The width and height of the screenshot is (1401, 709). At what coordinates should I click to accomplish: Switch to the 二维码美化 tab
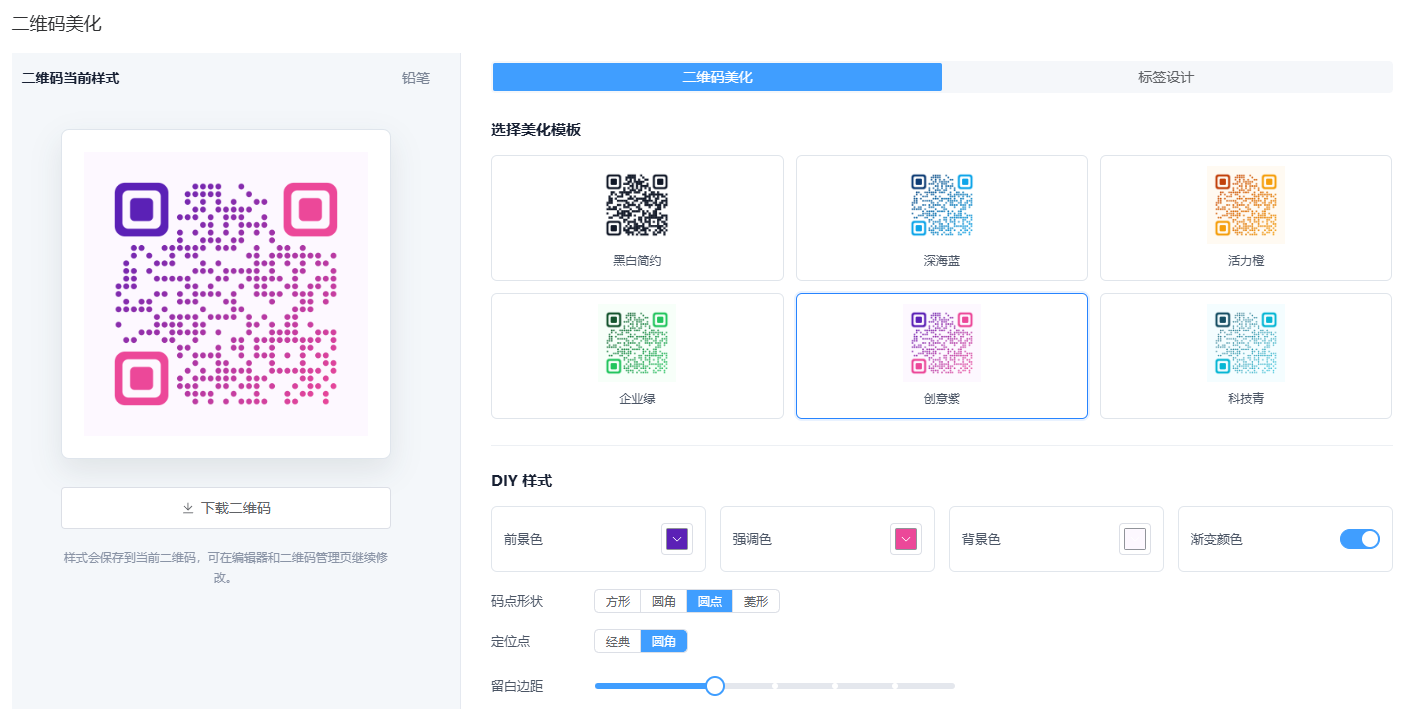tap(717, 77)
